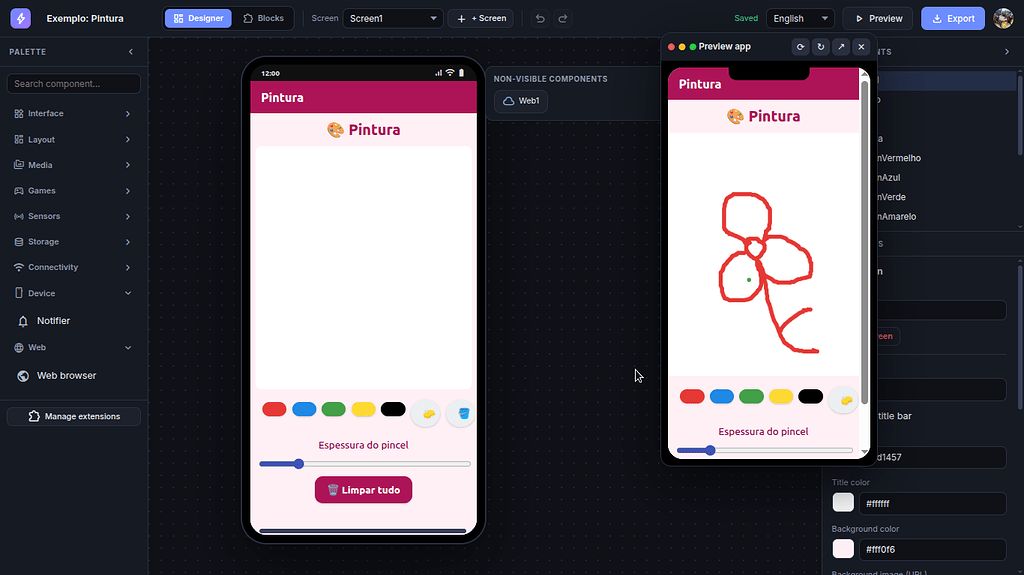Pick the green color in designer phone
The width and height of the screenshot is (1024, 575).
334,409
